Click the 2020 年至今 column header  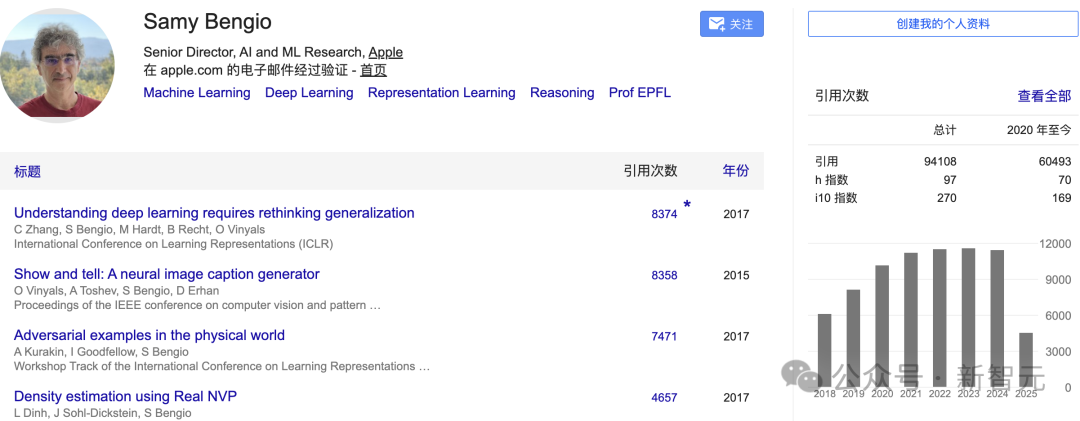point(1039,130)
